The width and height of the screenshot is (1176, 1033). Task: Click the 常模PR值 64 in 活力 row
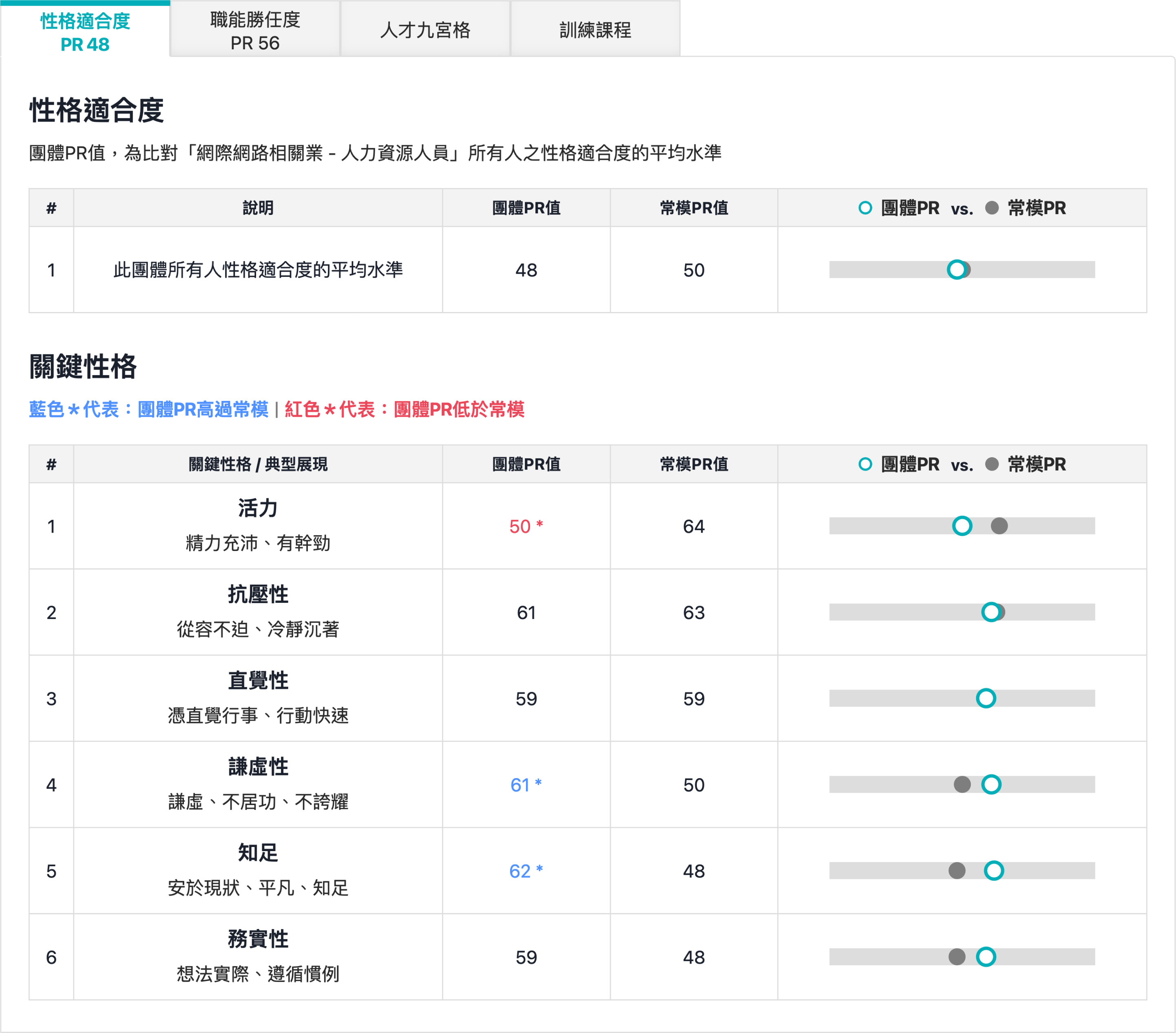[694, 526]
